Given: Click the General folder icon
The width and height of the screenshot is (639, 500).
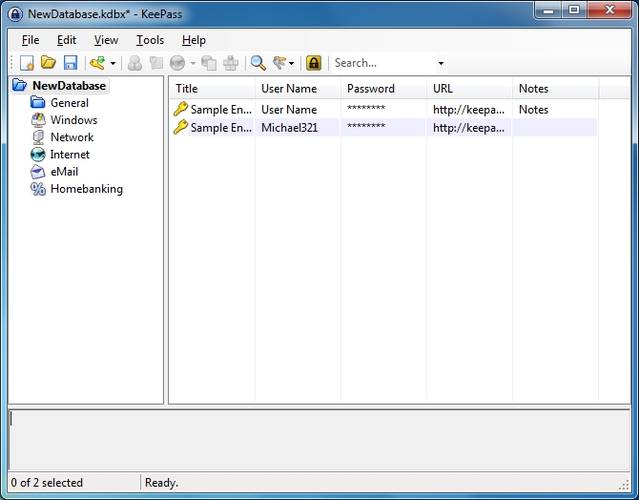Looking at the screenshot, I should point(38,102).
